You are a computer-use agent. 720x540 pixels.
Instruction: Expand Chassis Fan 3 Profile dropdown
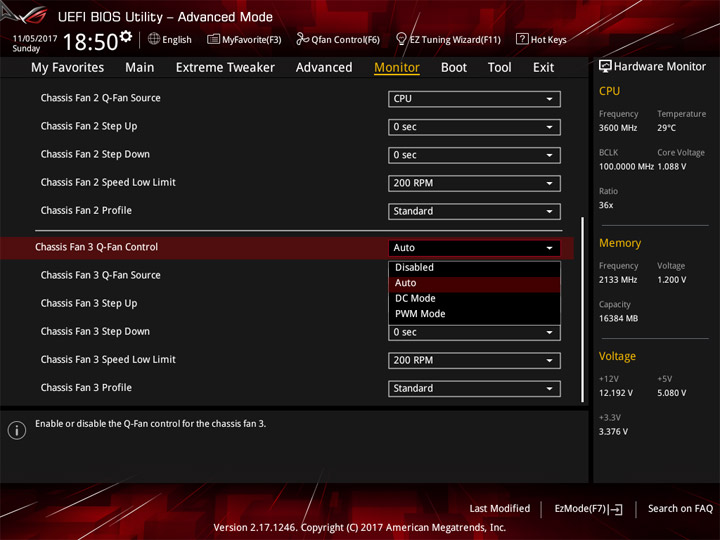474,388
